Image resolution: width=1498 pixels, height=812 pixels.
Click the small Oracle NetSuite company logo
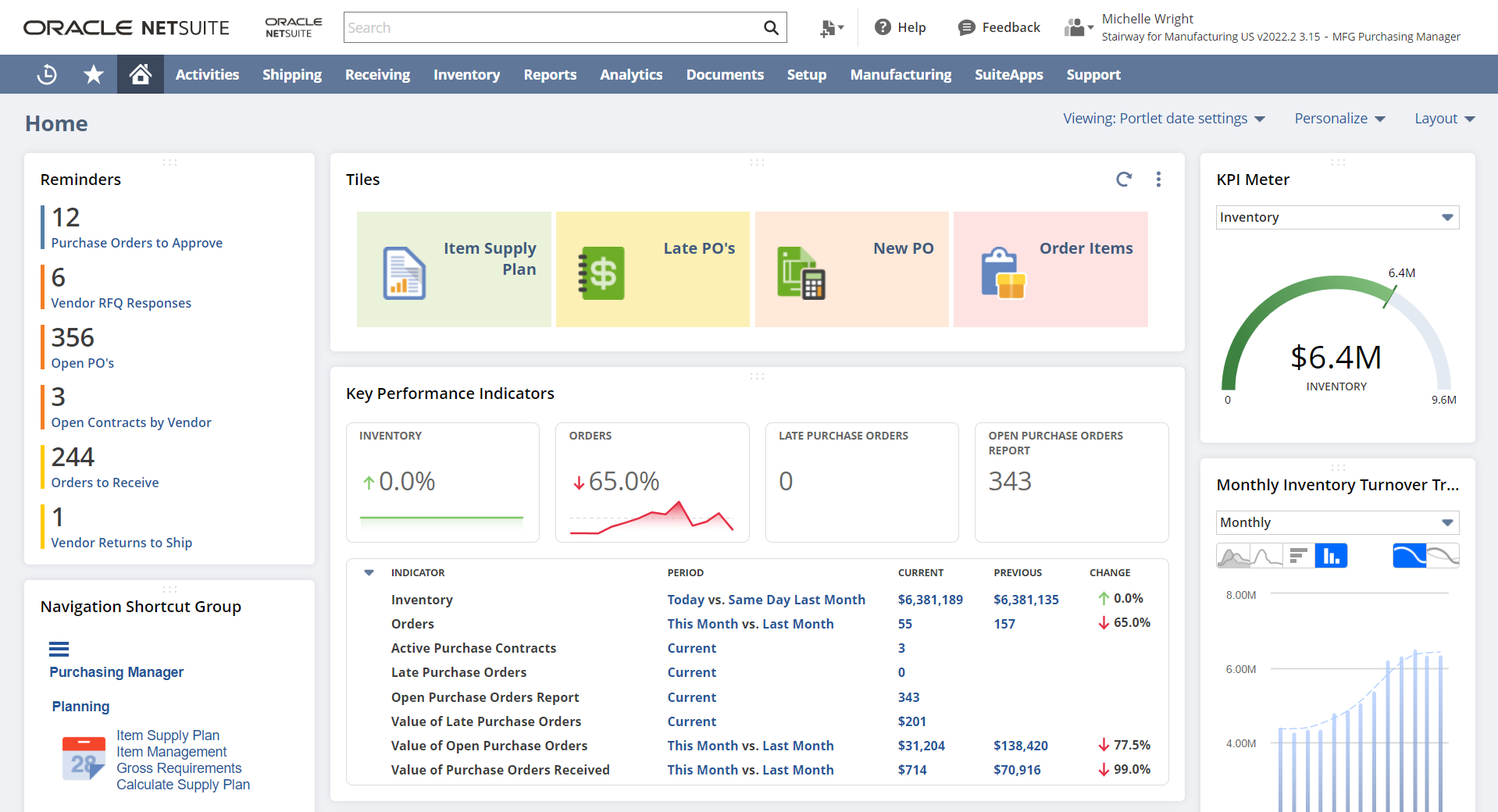click(x=294, y=27)
